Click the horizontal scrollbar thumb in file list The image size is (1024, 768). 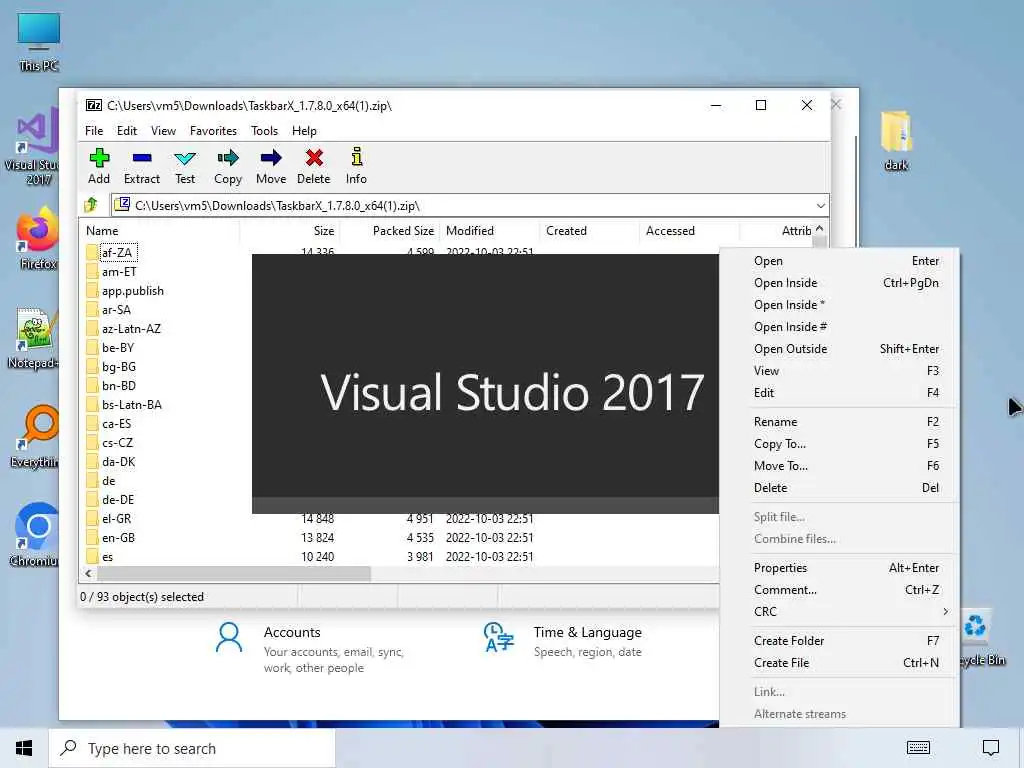[x=234, y=573]
